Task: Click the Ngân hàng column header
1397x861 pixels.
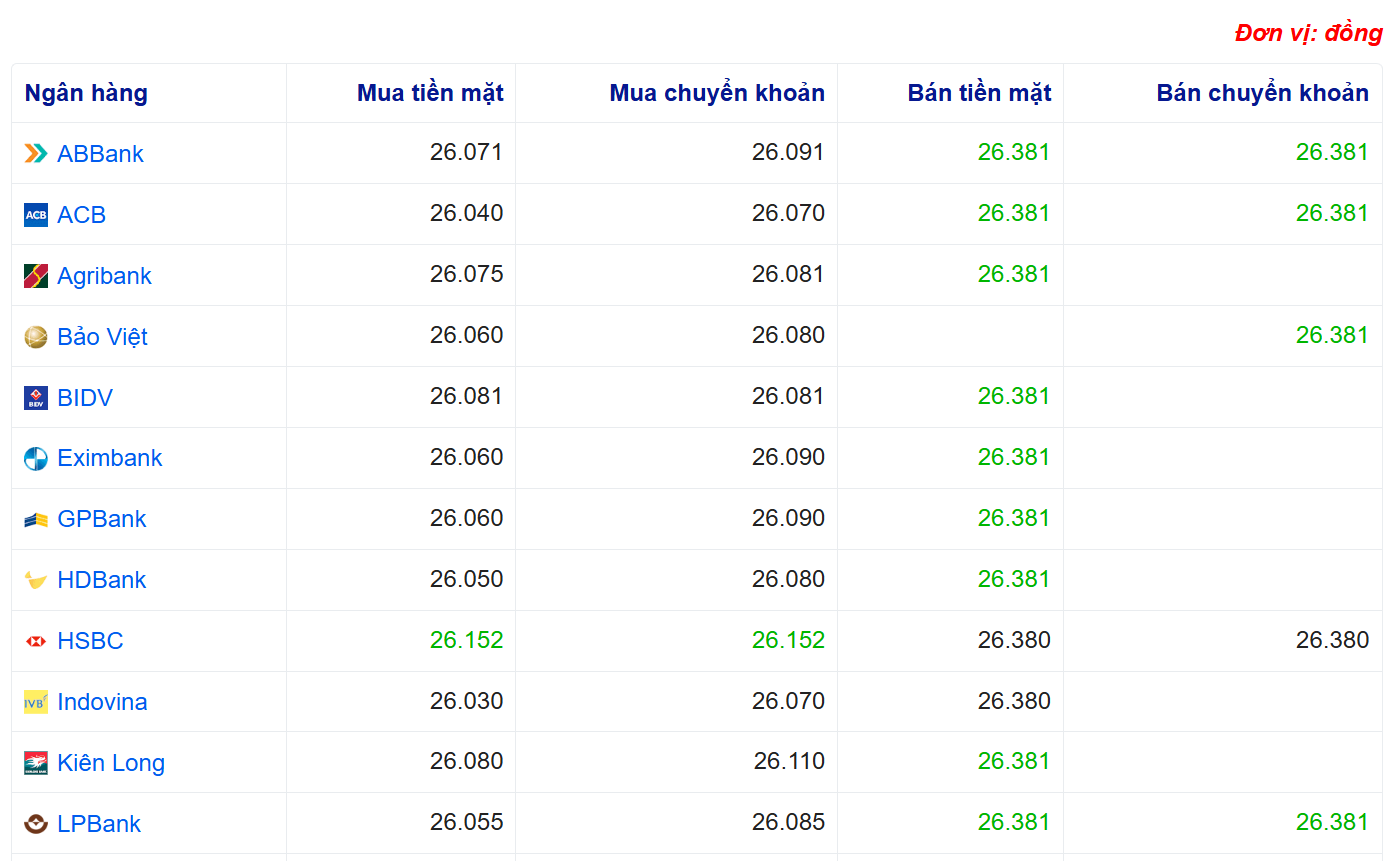Action: (x=86, y=93)
